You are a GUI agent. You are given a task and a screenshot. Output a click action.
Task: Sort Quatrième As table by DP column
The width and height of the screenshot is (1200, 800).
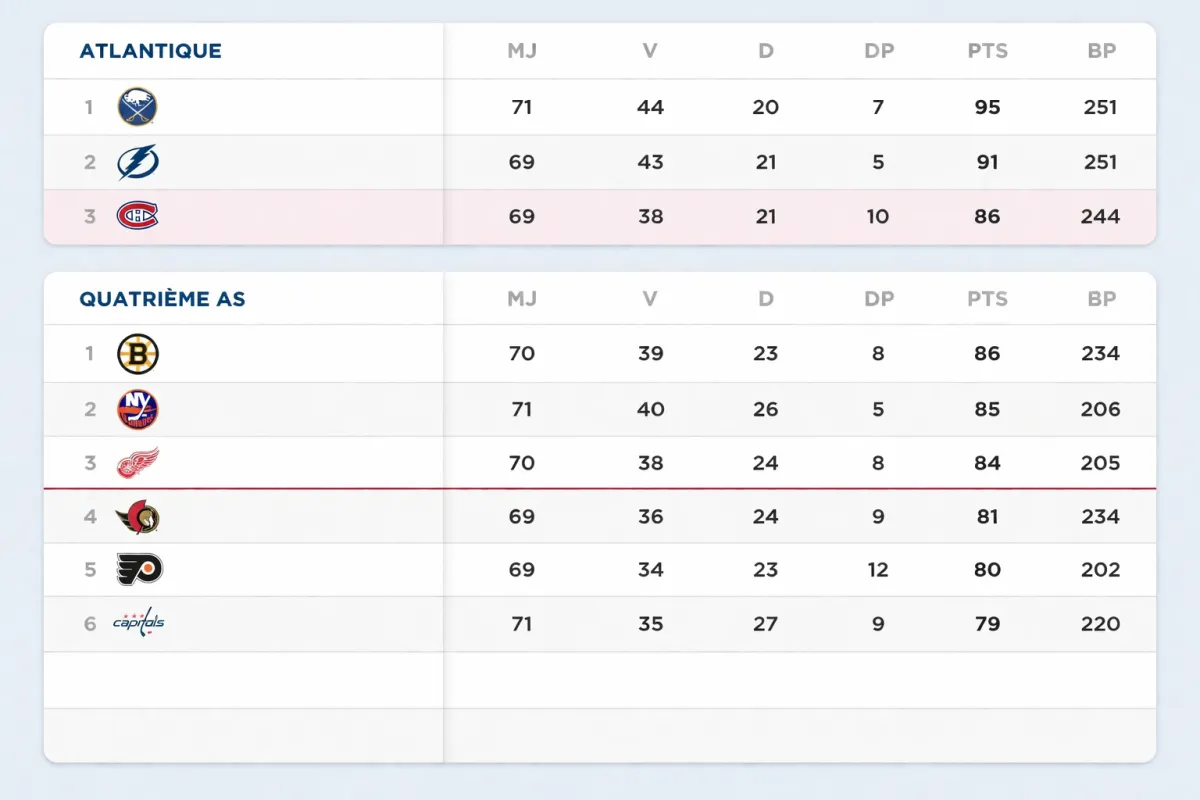pyautogui.click(x=879, y=299)
